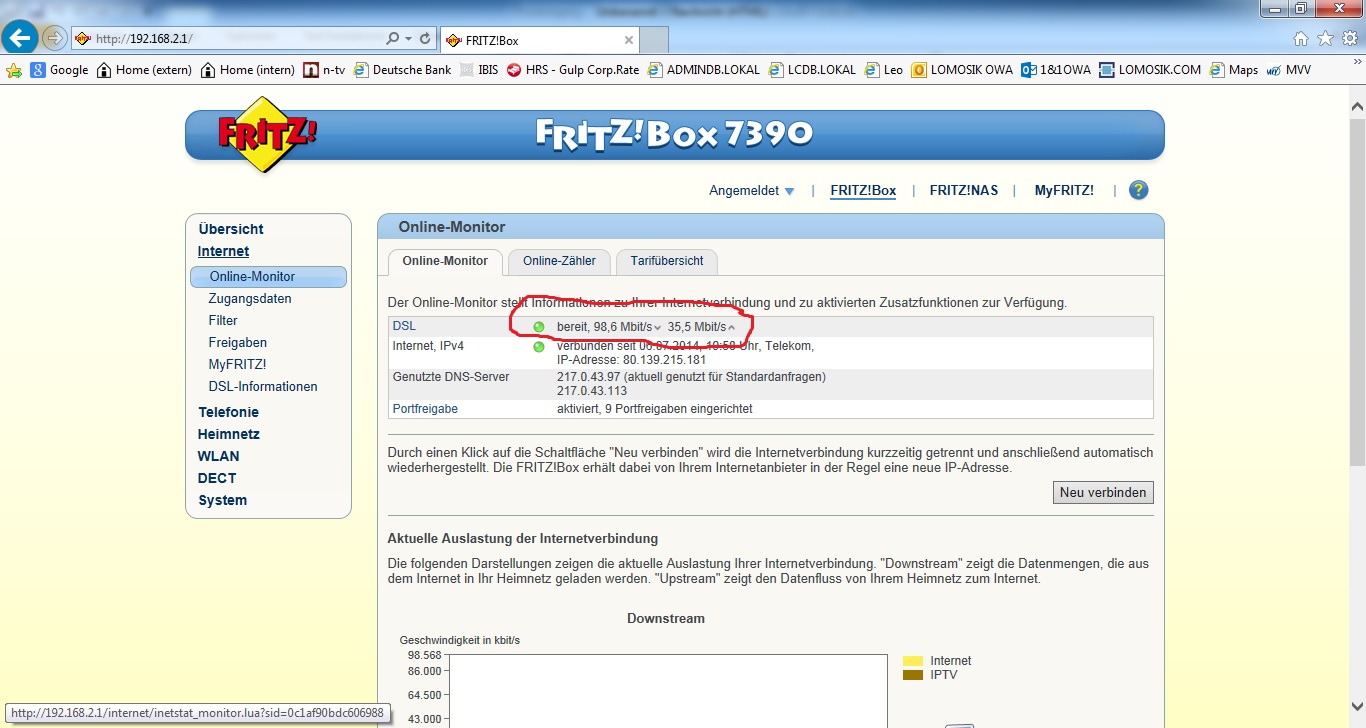Click the FRITZ!Box top navigation link
This screenshot has width=1366, height=728.
[x=863, y=190]
